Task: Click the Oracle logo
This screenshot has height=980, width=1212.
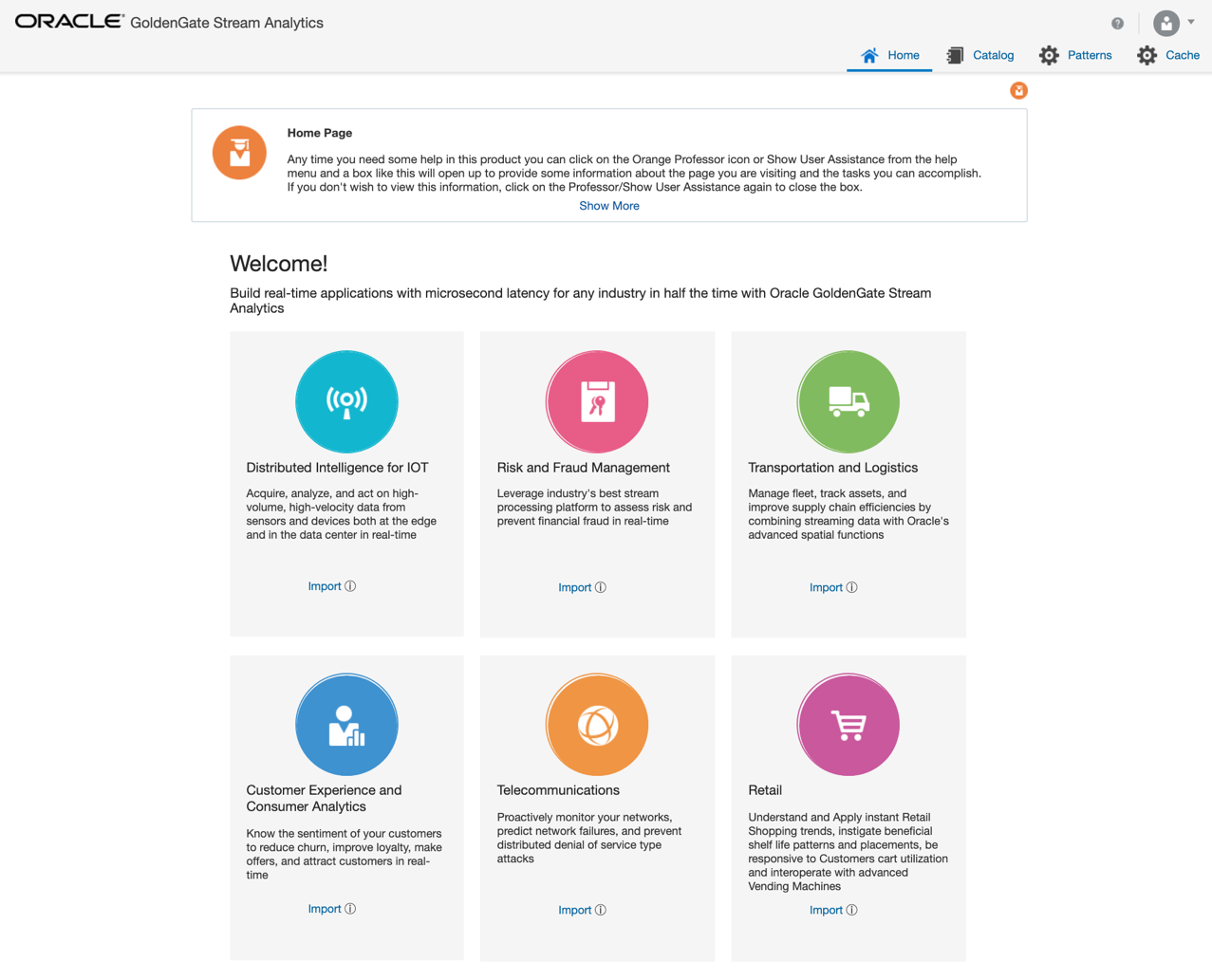Action: point(66,22)
